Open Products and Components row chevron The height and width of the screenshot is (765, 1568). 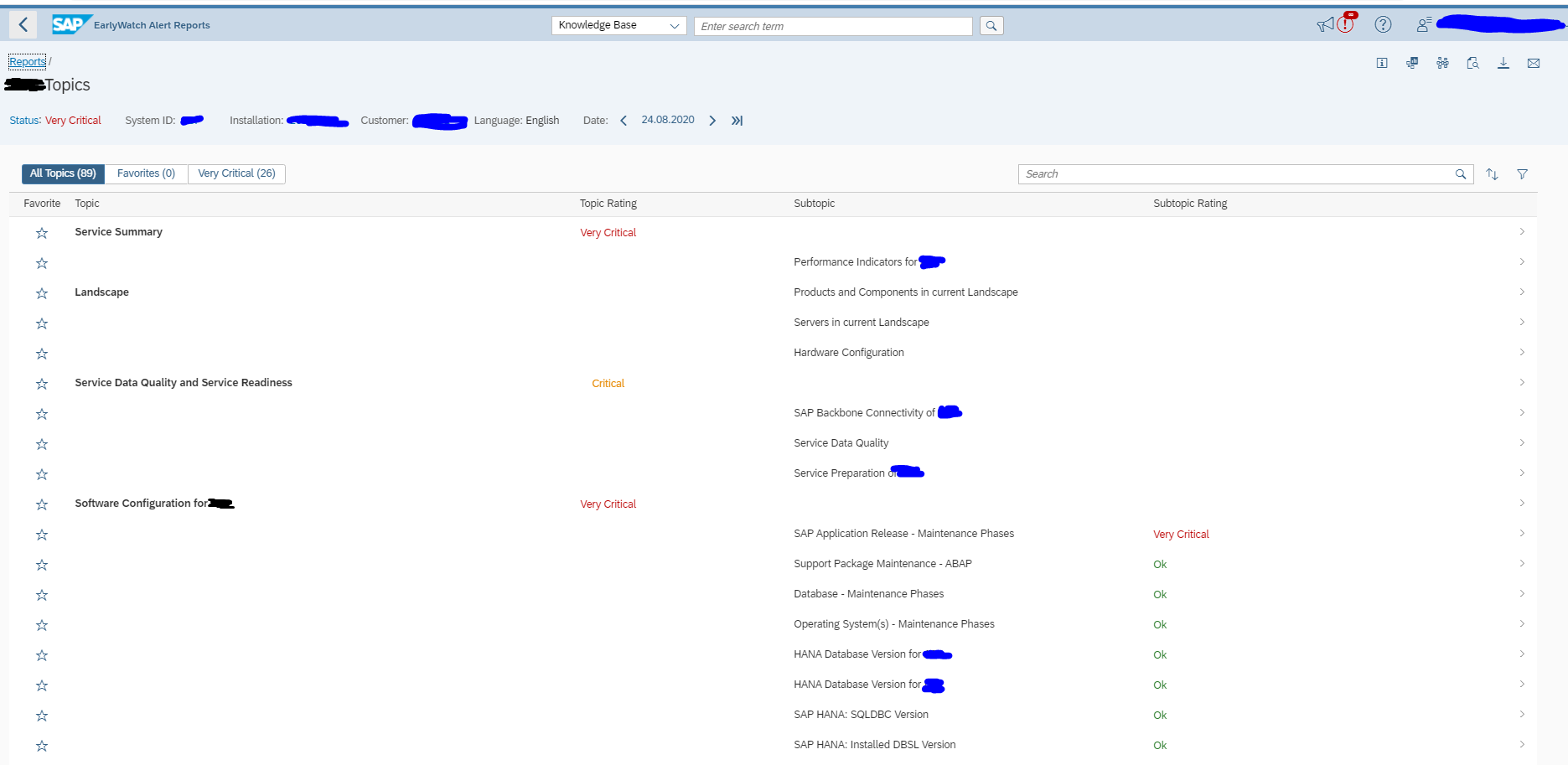[1522, 292]
